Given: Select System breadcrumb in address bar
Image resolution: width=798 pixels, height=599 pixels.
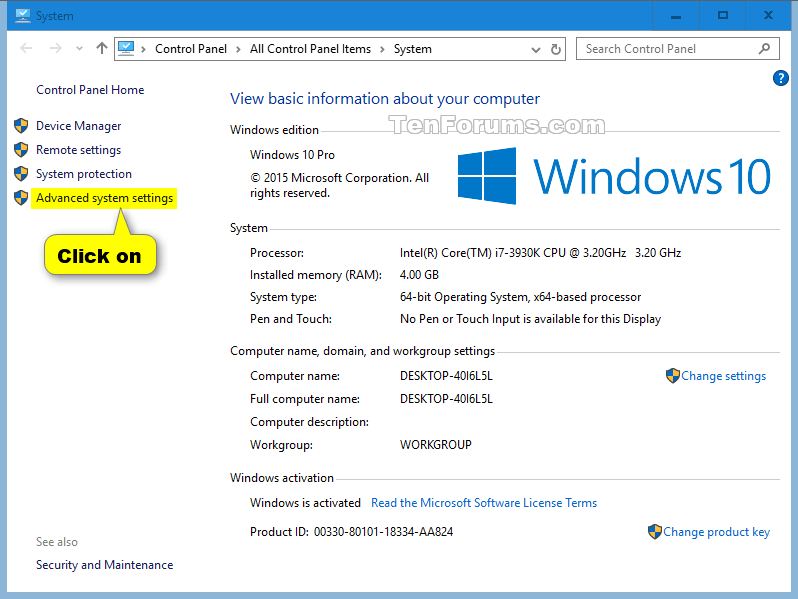Looking at the screenshot, I should 413,49.
